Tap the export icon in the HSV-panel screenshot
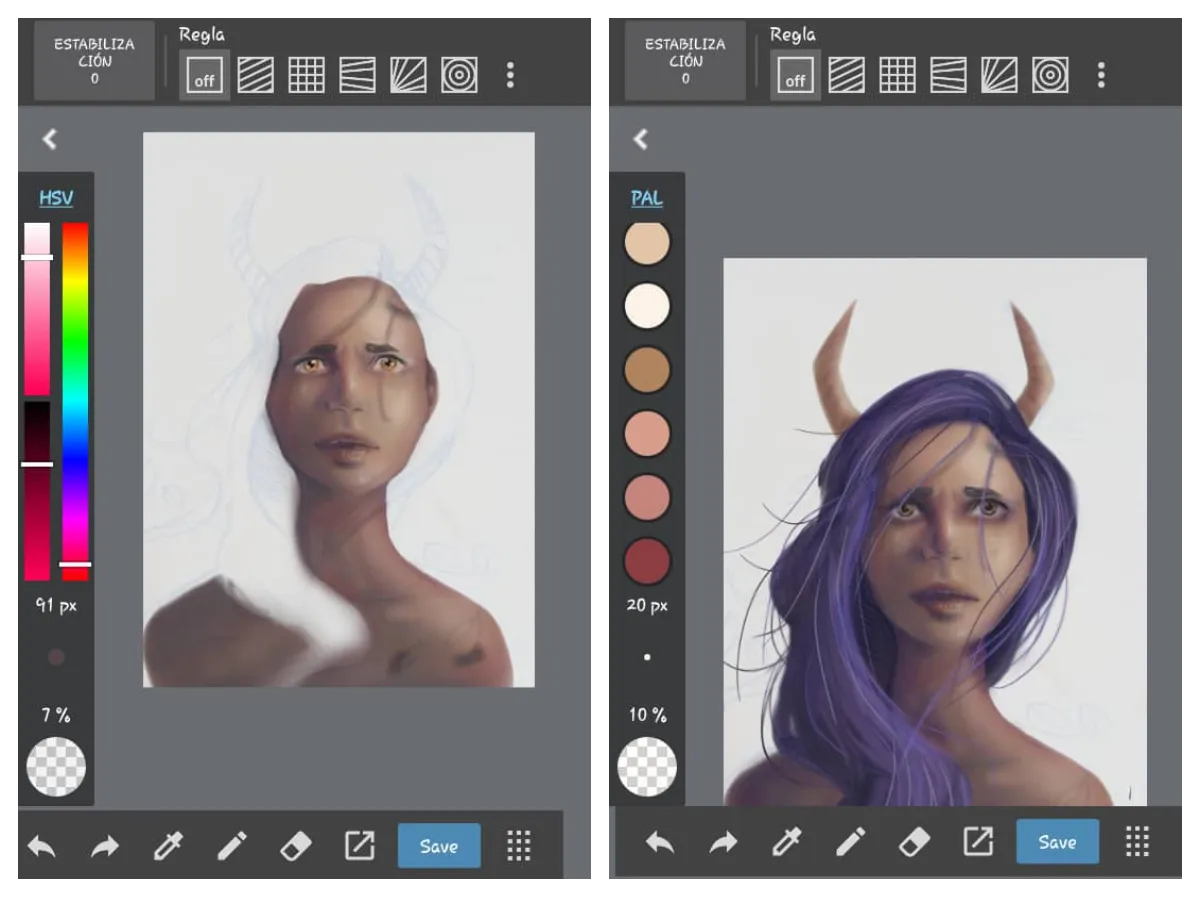This screenshot has width=1200, height=897. coord(359,846)
